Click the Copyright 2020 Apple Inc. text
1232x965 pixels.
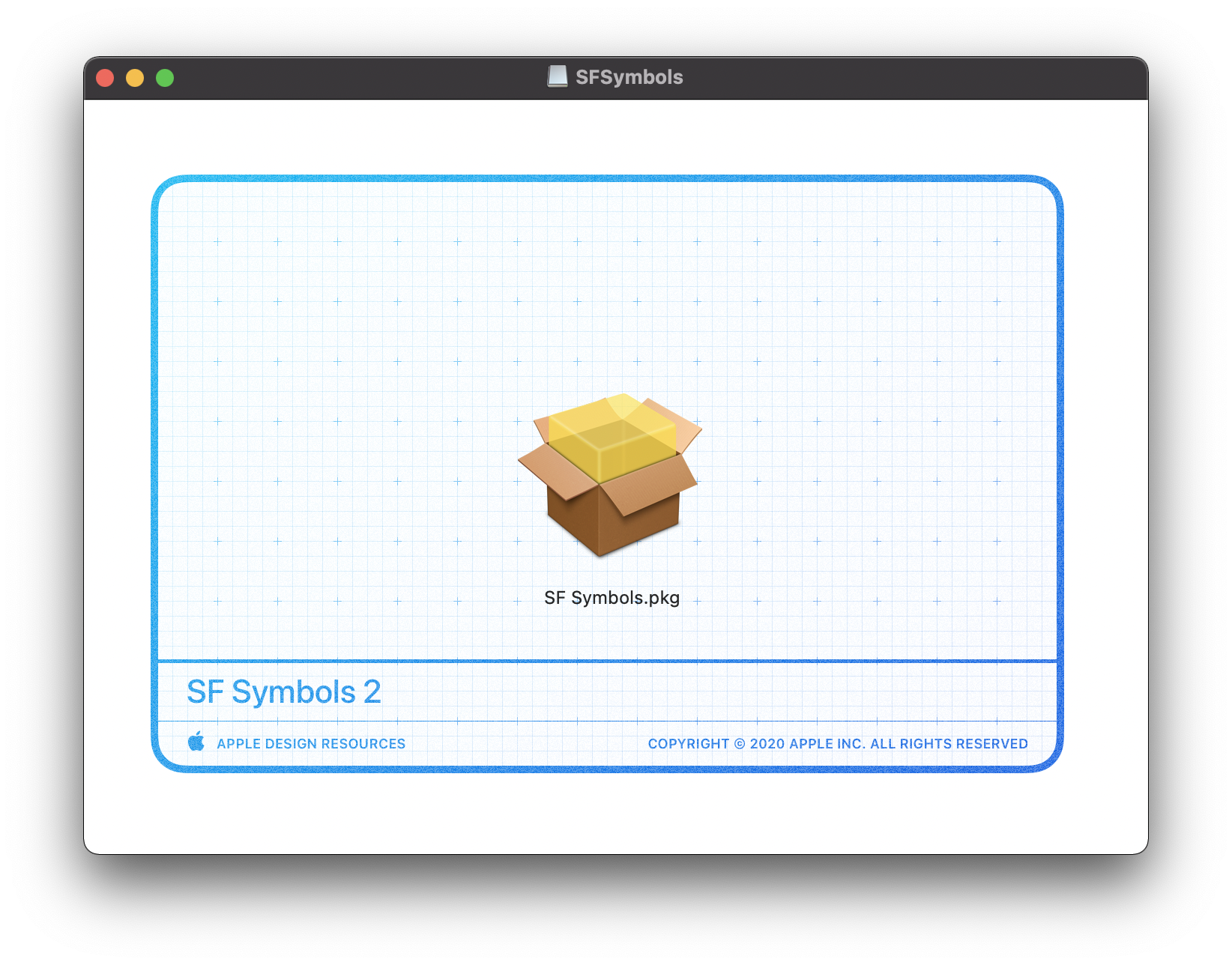pyautogui.click(x=838, y=744)
